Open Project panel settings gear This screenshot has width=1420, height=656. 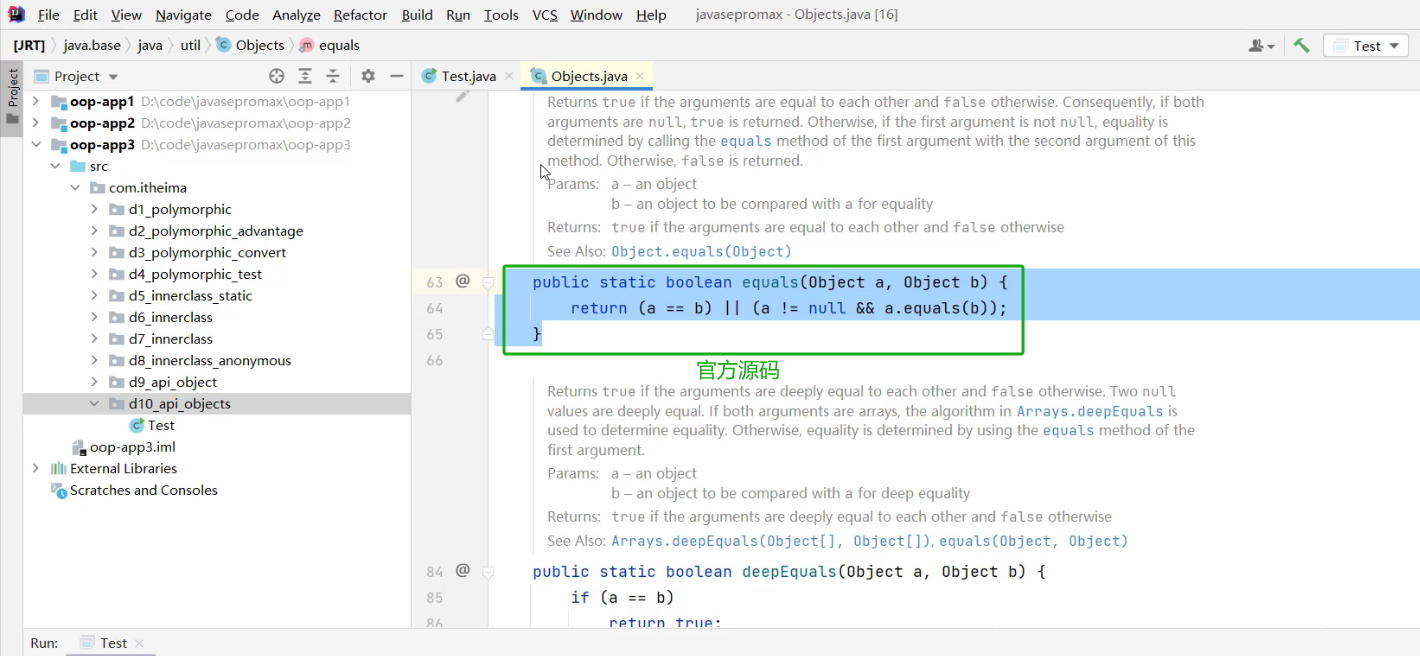point(368,76)
